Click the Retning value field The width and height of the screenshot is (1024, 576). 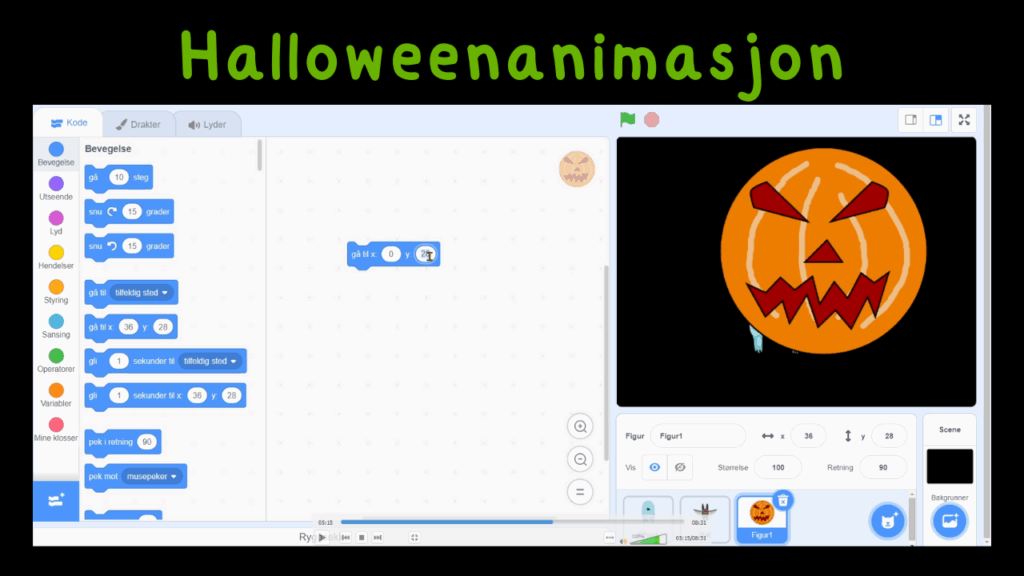tap(883, 468)
